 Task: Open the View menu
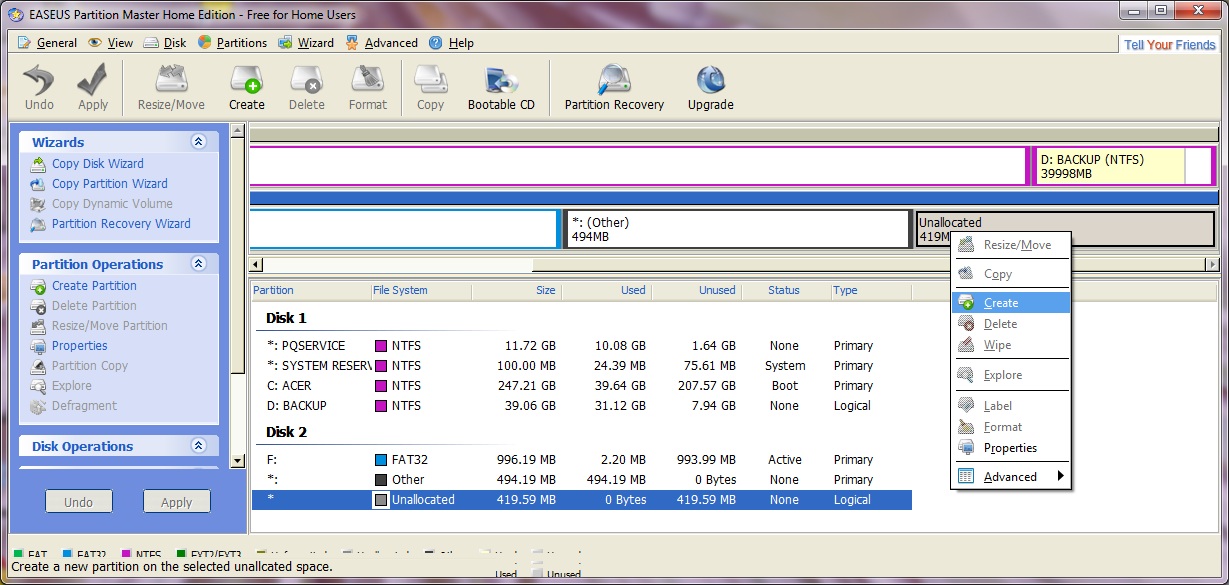(x=111, y=43)
